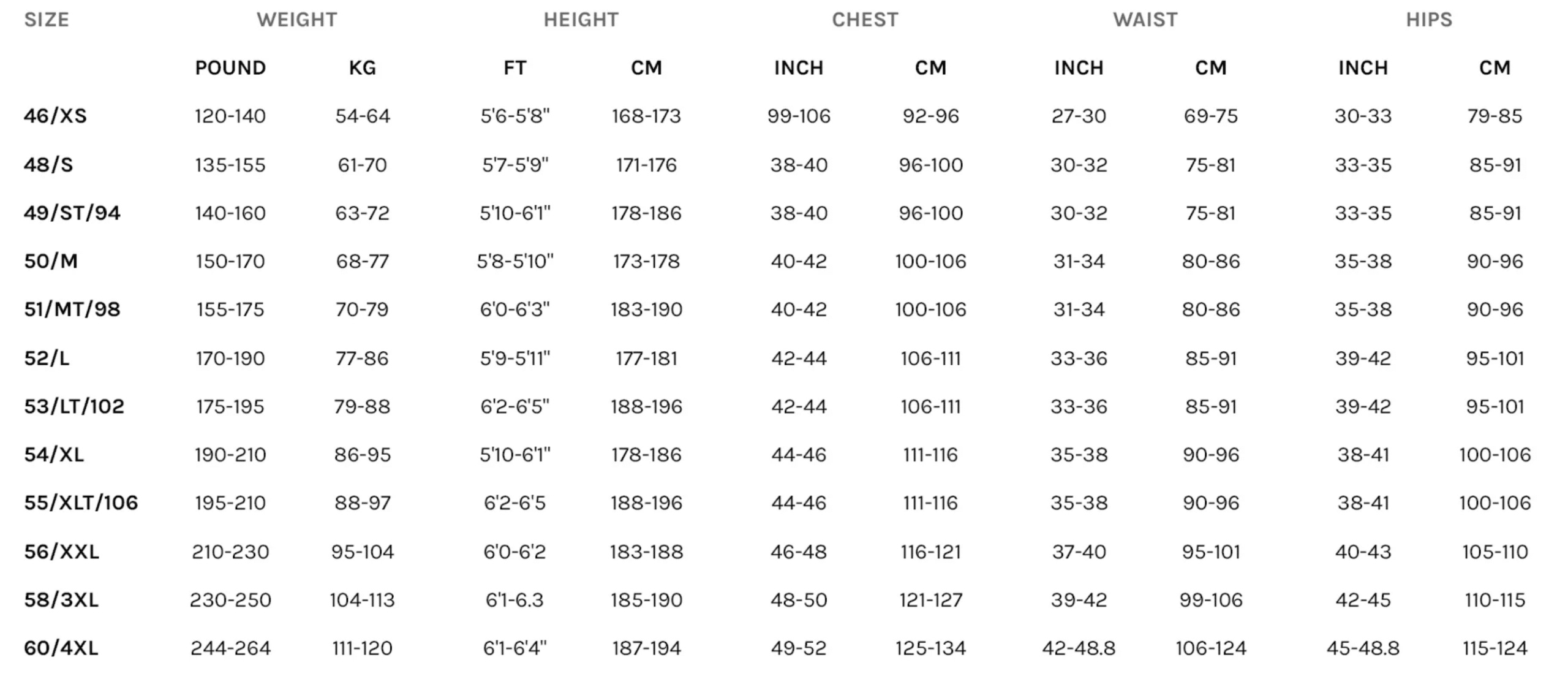Select the FT sub-header under HEIGHT

[x=514, y=67]
